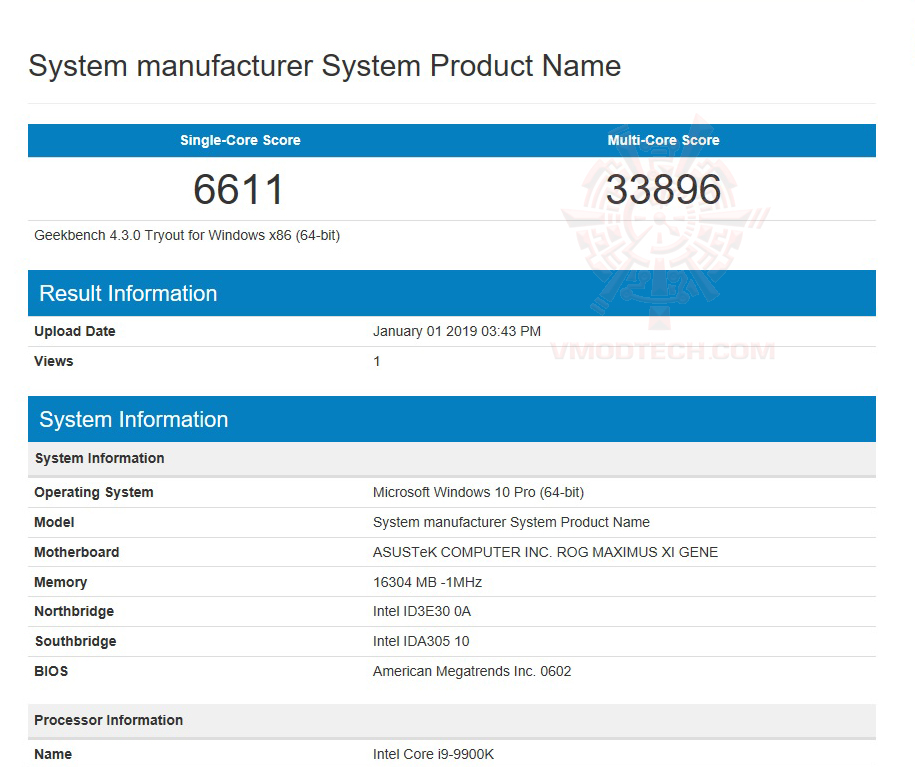The image size is (915, 767).
Task: Open the System Information section header
Action: (x=133, y=419)
